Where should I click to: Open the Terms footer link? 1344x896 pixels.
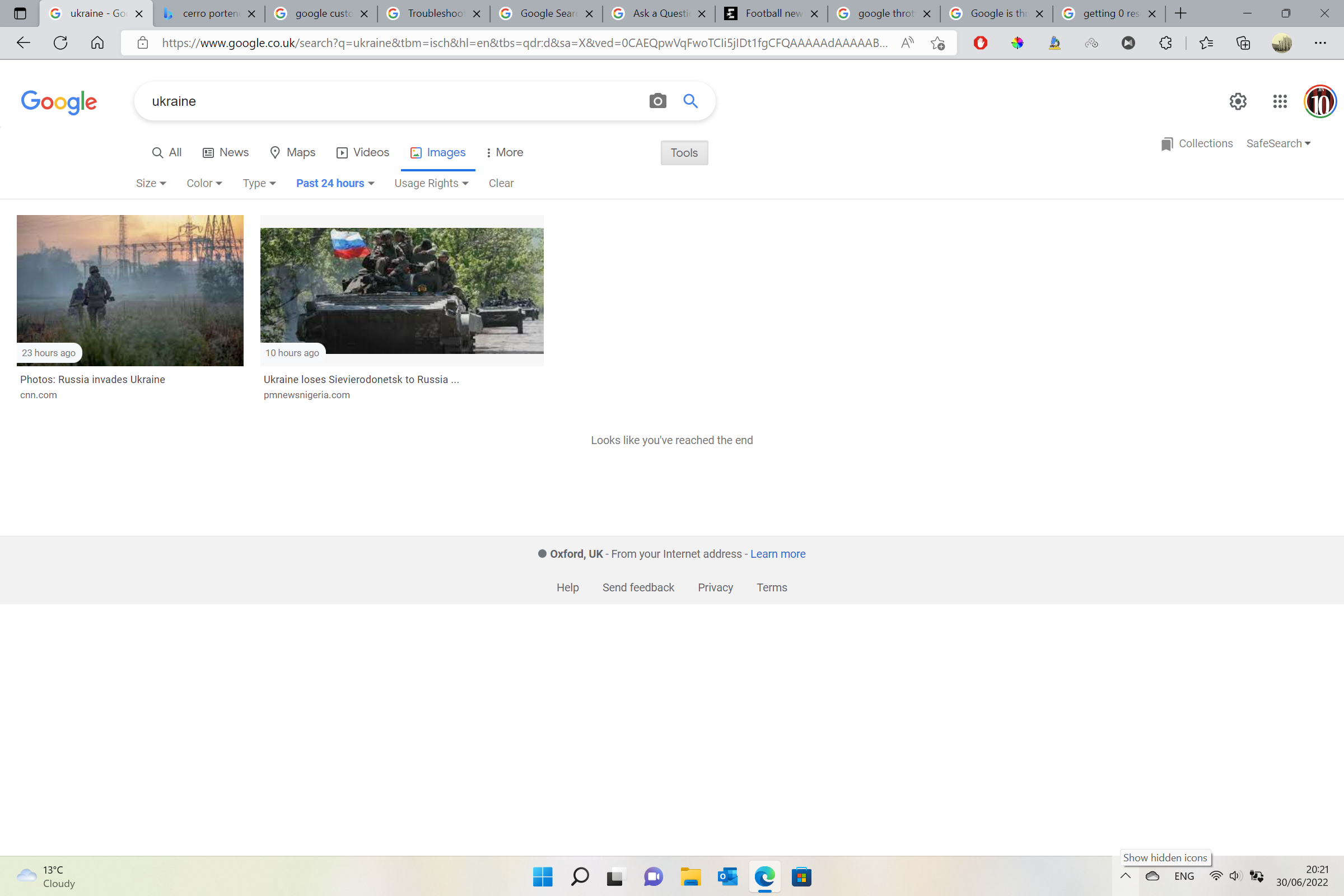[772, 587]
